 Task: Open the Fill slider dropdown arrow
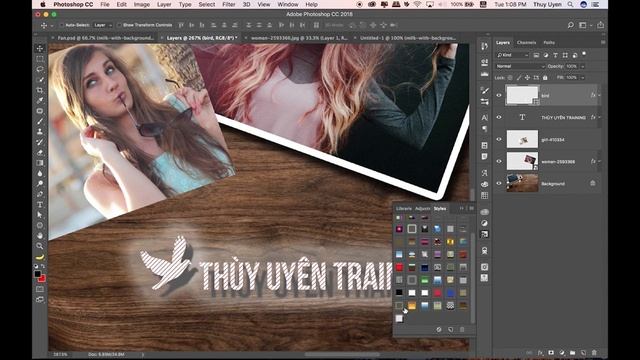click(x=583, y=78)
